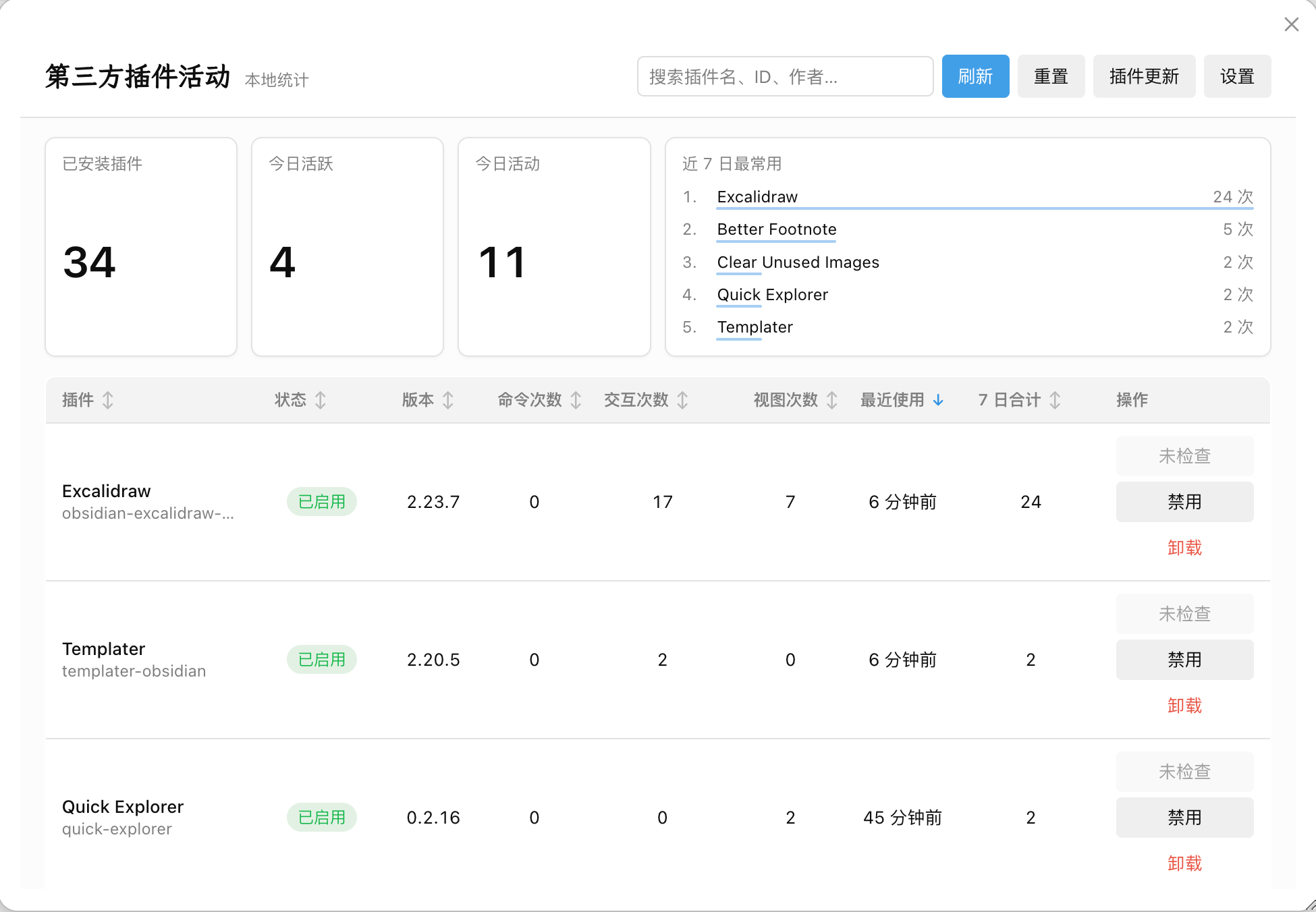Check update status for Quick Explorer

[1184, 772]
